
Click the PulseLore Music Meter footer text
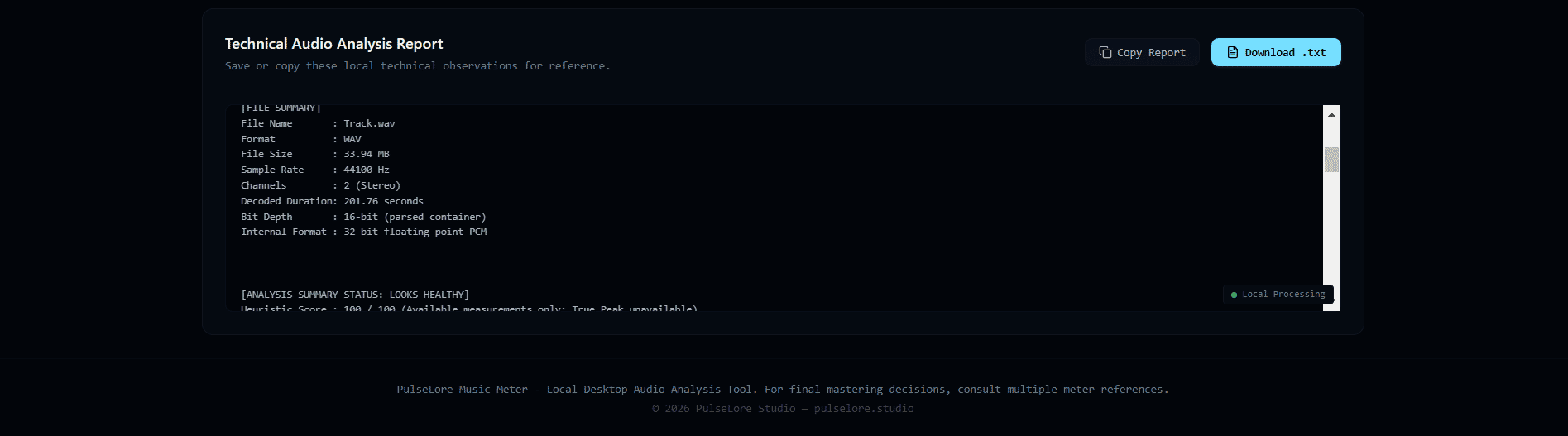[783, 390]
